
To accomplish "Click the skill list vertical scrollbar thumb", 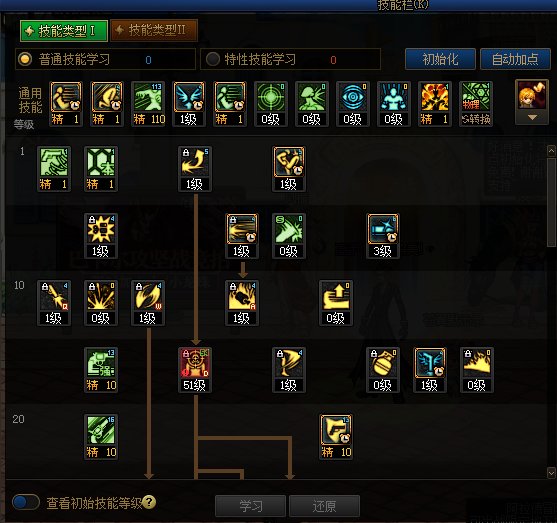I will (x=551, y=203).
